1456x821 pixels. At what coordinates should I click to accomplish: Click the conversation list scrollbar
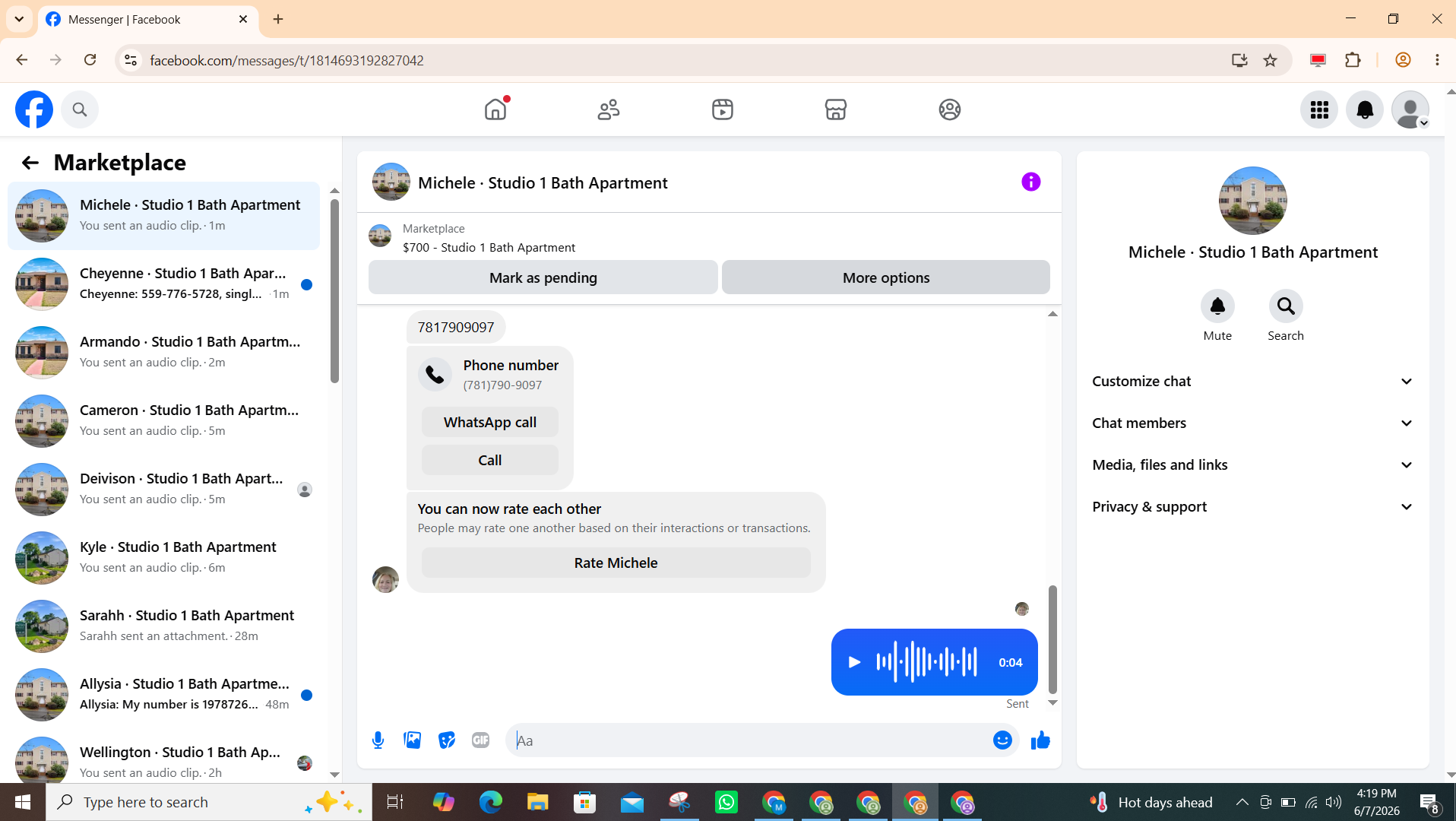pos(334,291)
